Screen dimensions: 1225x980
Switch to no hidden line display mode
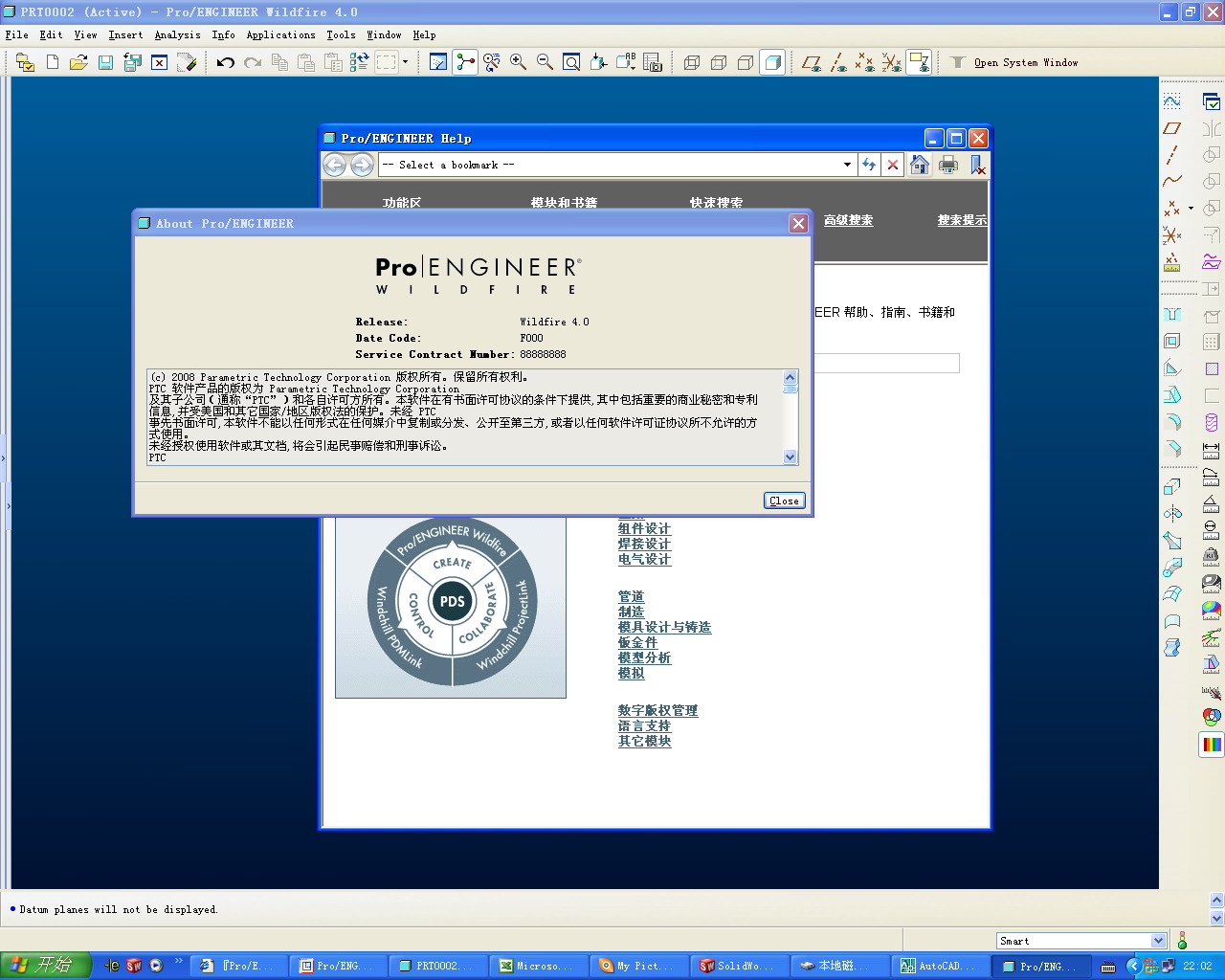click(746, 63)
